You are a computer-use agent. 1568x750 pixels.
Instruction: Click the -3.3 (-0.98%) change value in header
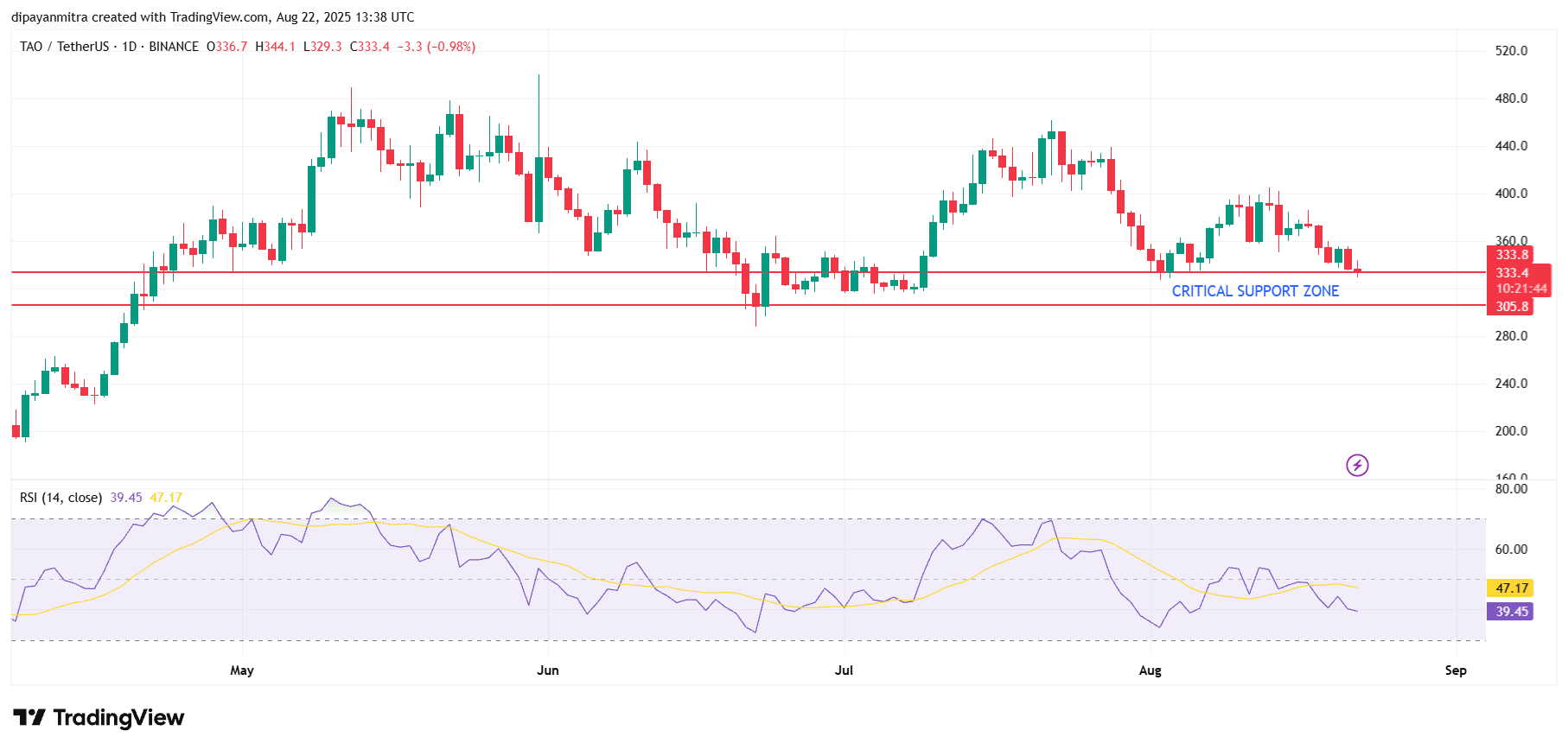[x=437, y=47]
